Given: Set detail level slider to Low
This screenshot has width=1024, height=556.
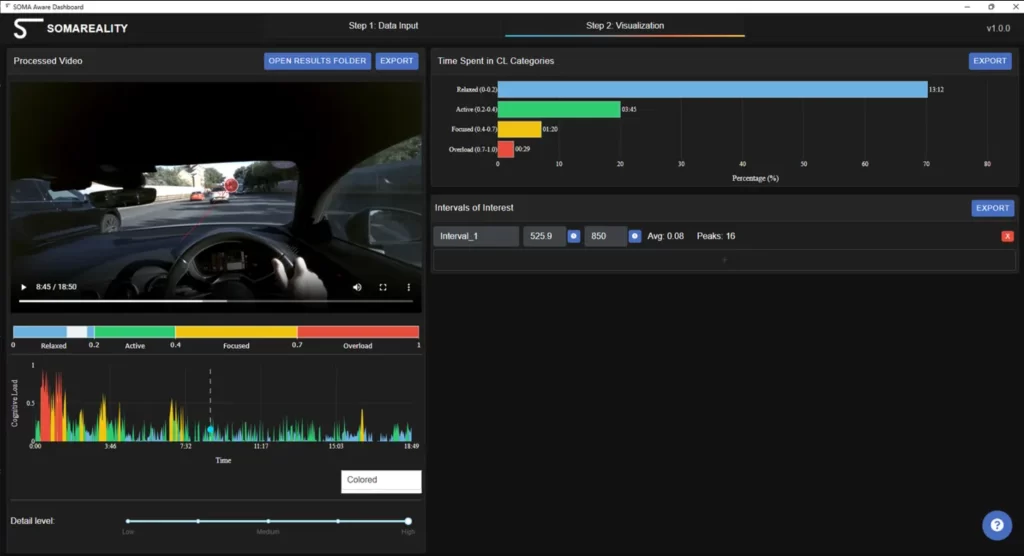Looking at the screenshot, I should click(128, 521).
